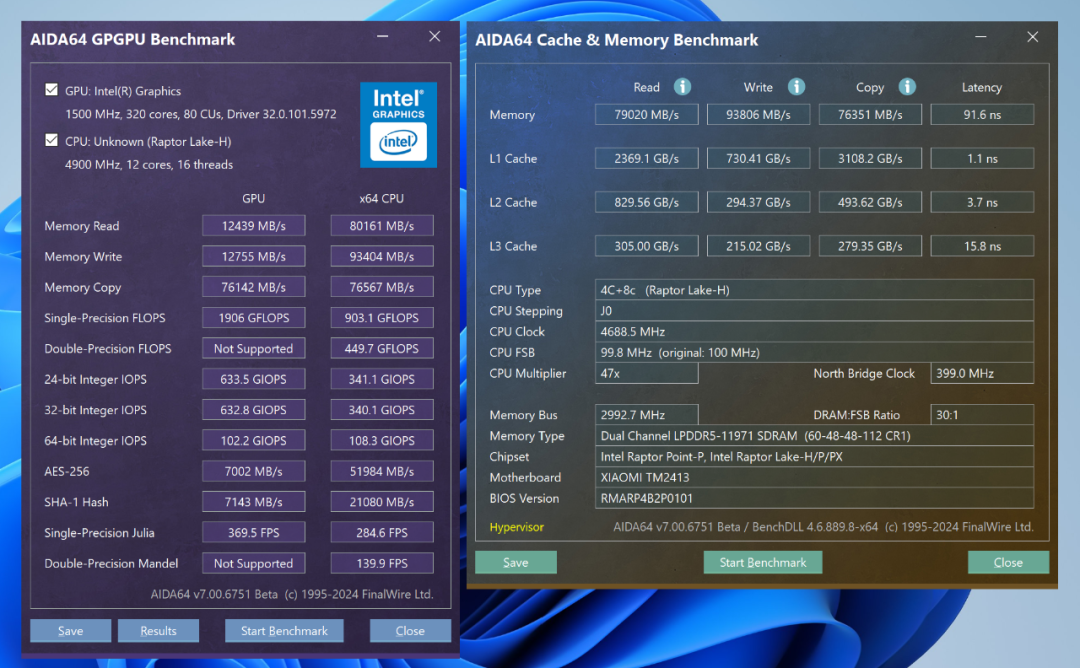Image resolution: width=1080 pixels, height=668 pixels.
Task: Click the 633.5 GIOPS 24-bit Integer value
Action: coord(253,379)
